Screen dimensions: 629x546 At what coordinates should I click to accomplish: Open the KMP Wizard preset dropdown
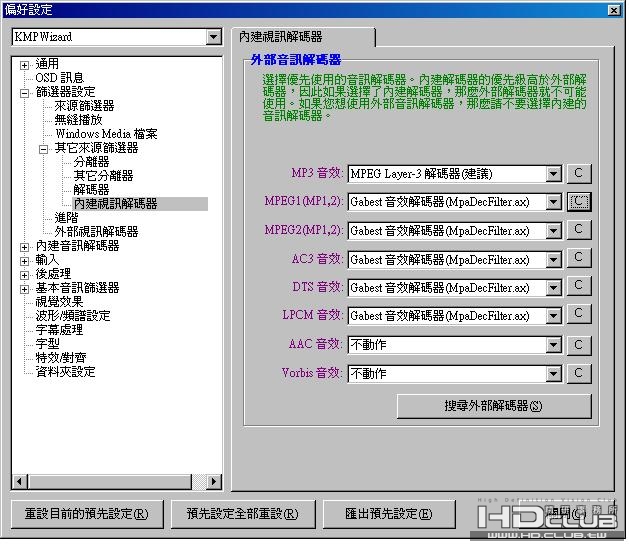pyautogui.click(x=213, y=37)
